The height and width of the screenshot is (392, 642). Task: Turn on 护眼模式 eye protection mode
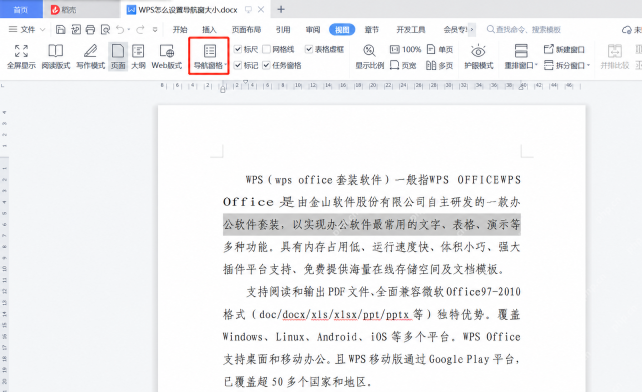click(478, 57)
